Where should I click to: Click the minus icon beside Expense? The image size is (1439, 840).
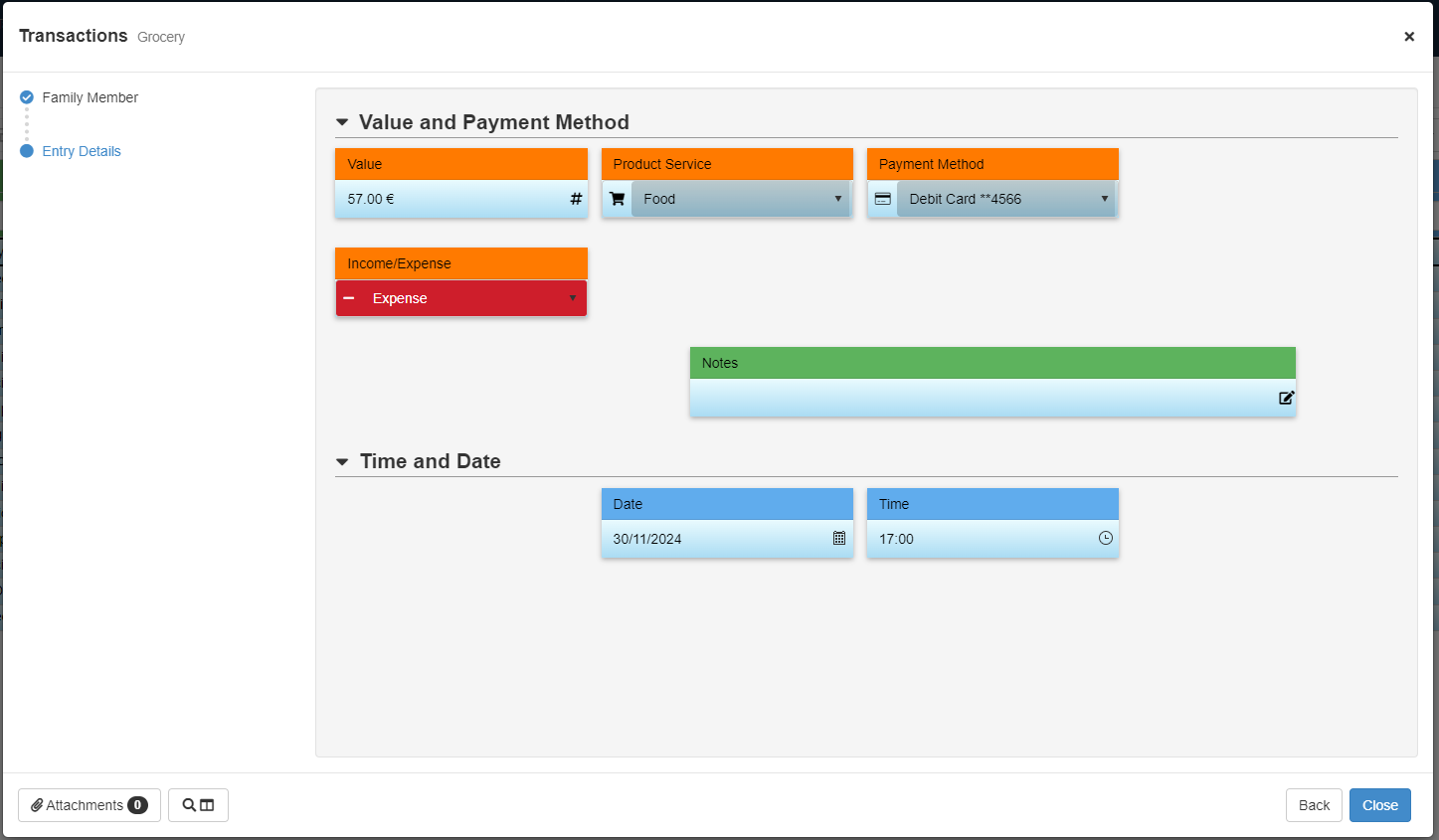[x=349, y=298]
